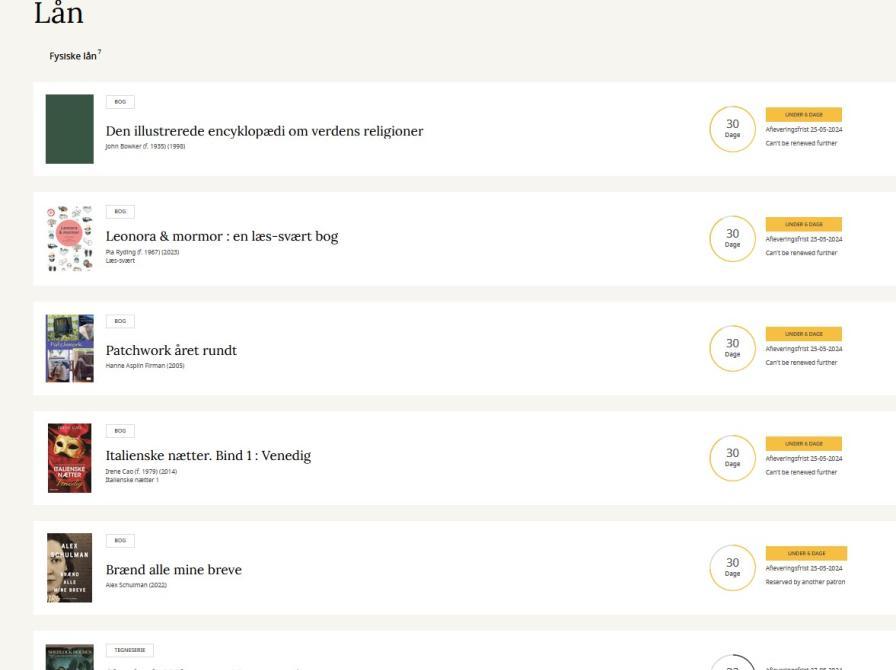Click the Leonora & mormor cover image
Image resolution: width=896 pixels, height=670 pixels.
(x=69, y=239)
